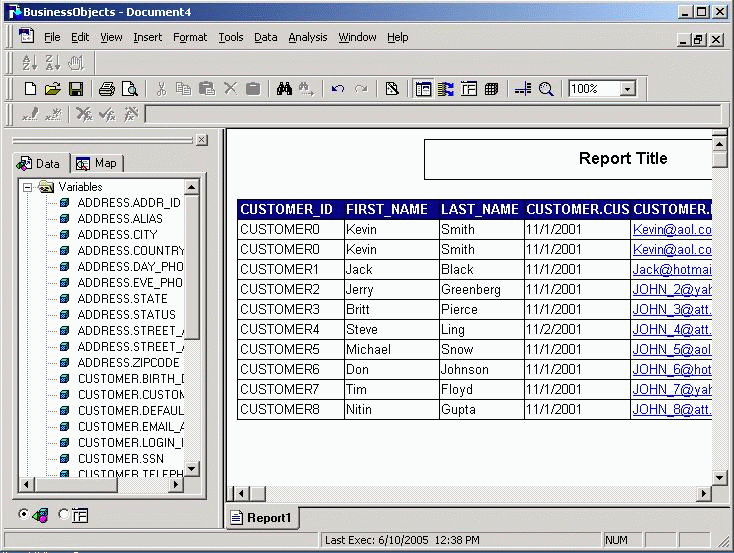Copy the selection

(184, 88)
